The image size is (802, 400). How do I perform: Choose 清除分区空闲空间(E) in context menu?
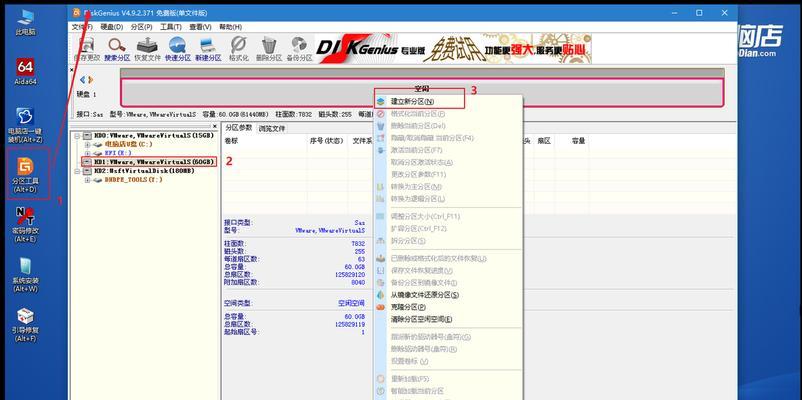click(x=448, y=319)
